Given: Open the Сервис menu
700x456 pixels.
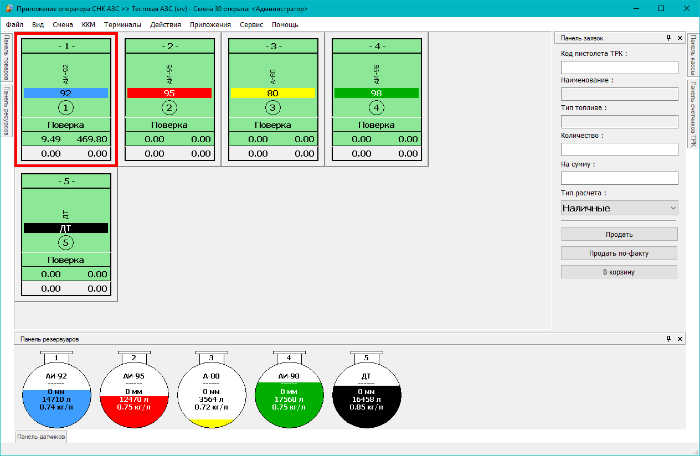Looking at the screenshot, I should coord(252,23).
